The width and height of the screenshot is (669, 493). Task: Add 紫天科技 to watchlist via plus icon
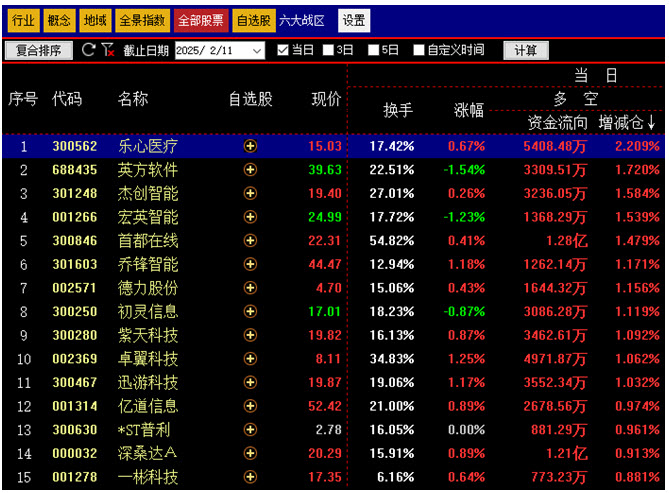tap(250, 335)
